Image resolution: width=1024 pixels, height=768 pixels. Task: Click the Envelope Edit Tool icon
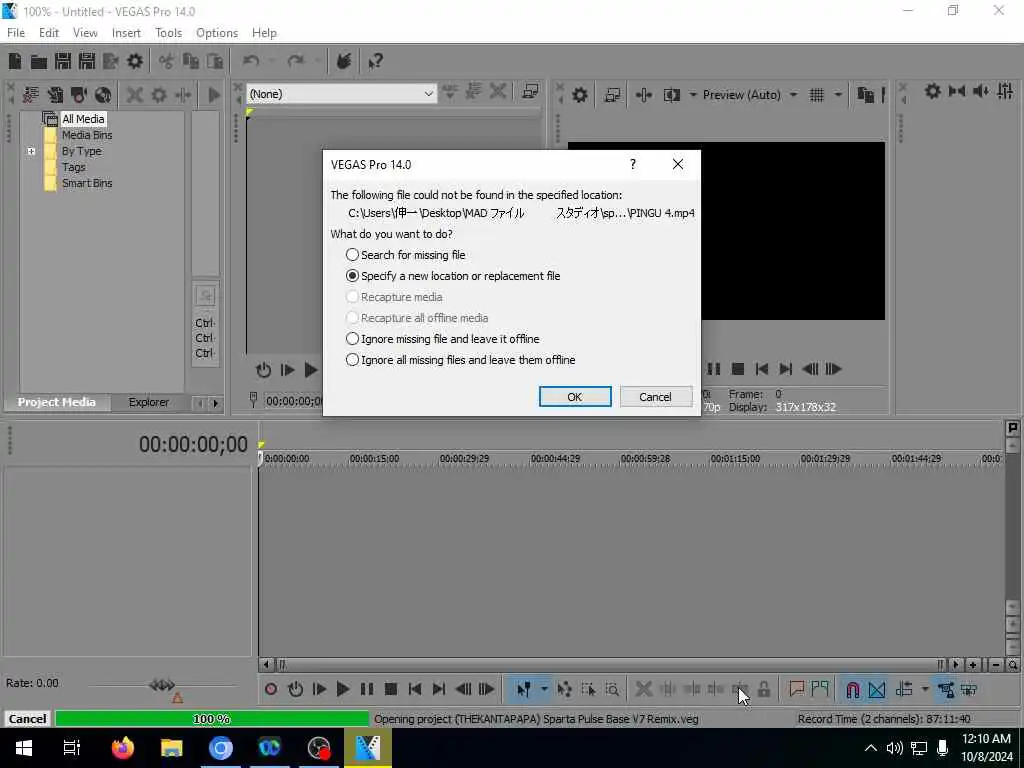564,689
